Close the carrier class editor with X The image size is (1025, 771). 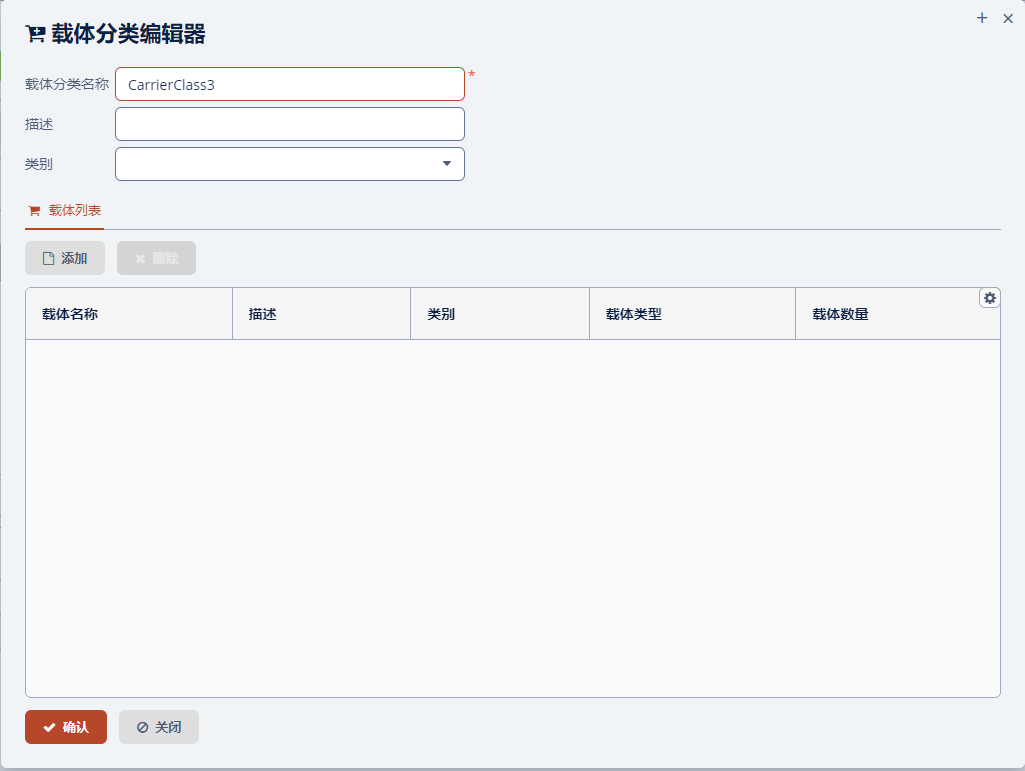(x=1008, y=18)
